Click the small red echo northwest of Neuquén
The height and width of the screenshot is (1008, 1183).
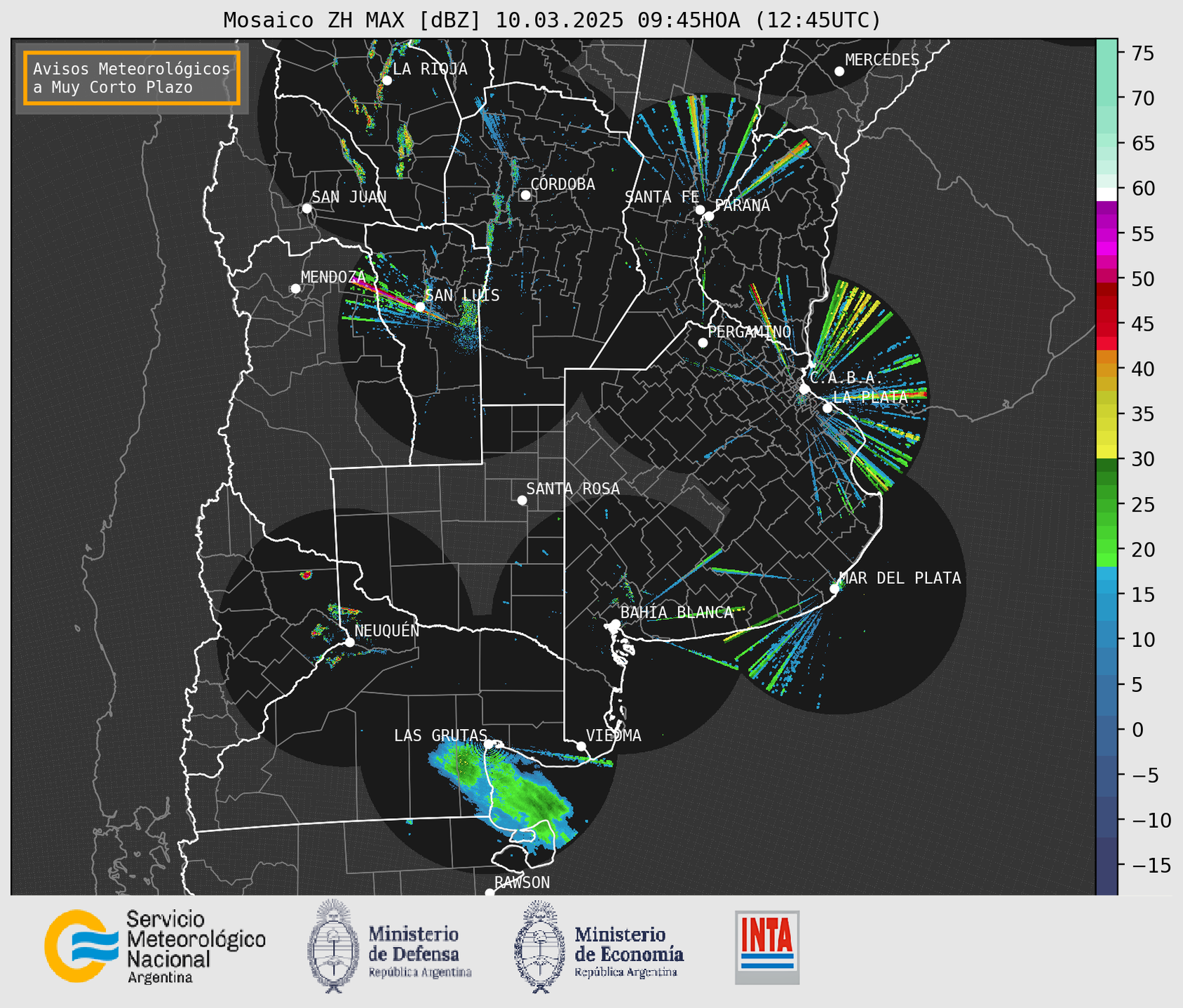point(306,575)
